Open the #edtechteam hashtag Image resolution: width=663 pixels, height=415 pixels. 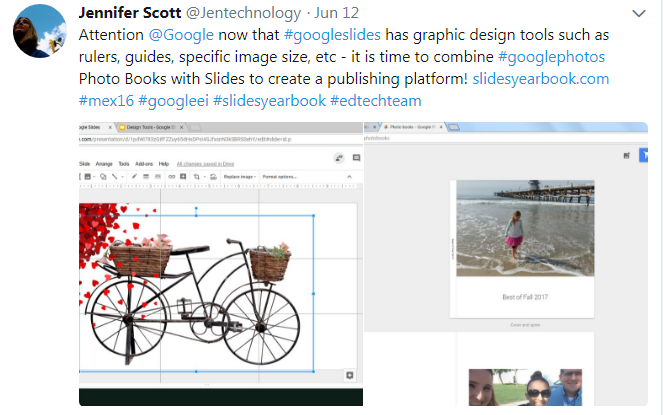tap(375, 101)
